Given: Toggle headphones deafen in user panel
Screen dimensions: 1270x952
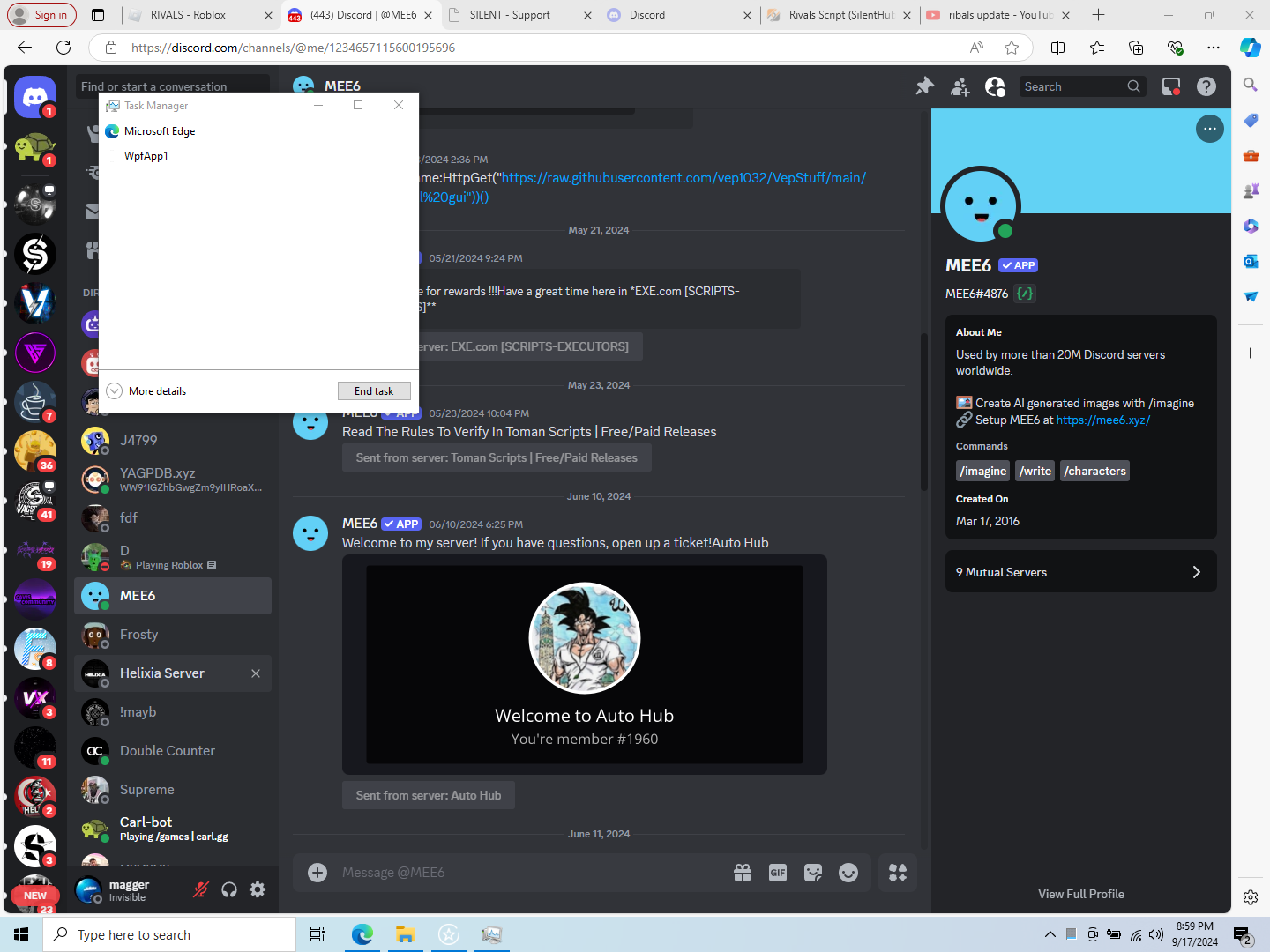Looking at the screenshot, I should pyautogui.click(x=229, y=889).
